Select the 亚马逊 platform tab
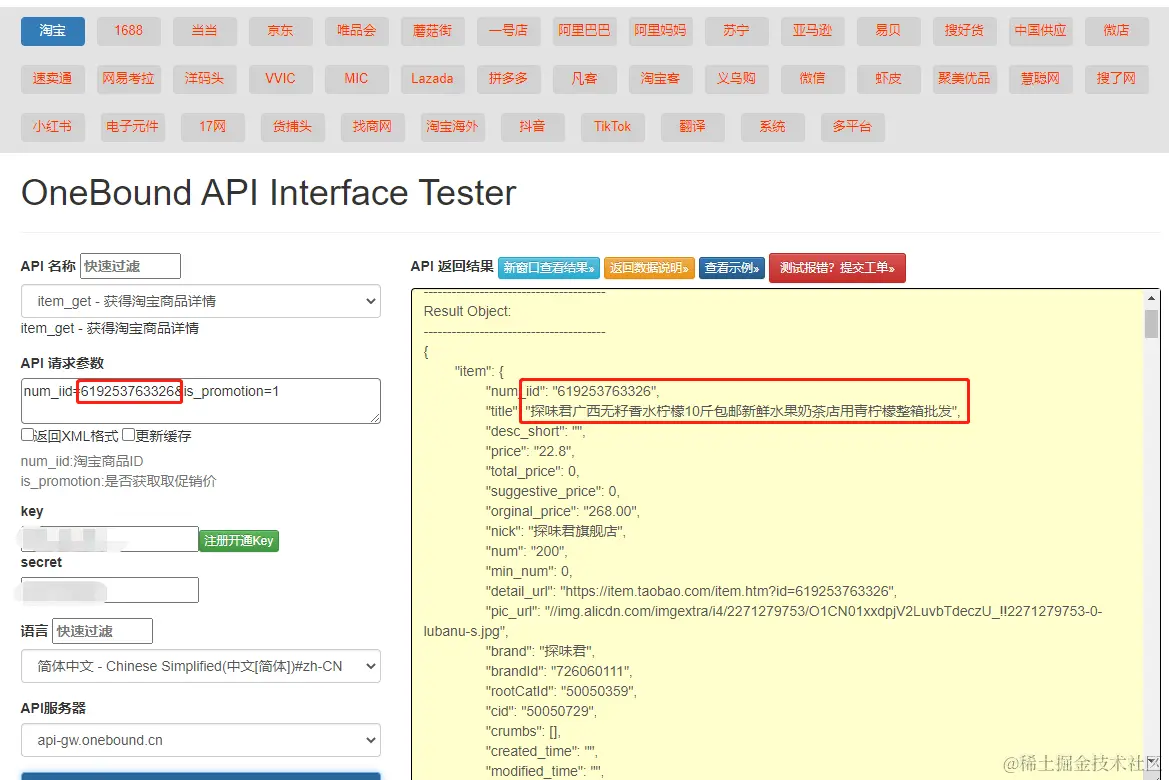Screen dimensions: 1169x780 point(812,31)
